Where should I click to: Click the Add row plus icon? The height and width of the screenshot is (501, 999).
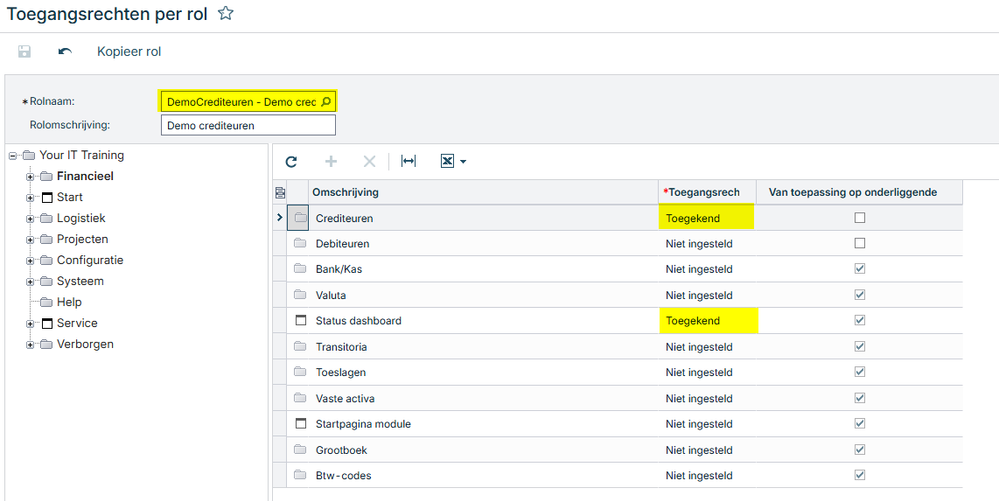[x=331, y=162]
